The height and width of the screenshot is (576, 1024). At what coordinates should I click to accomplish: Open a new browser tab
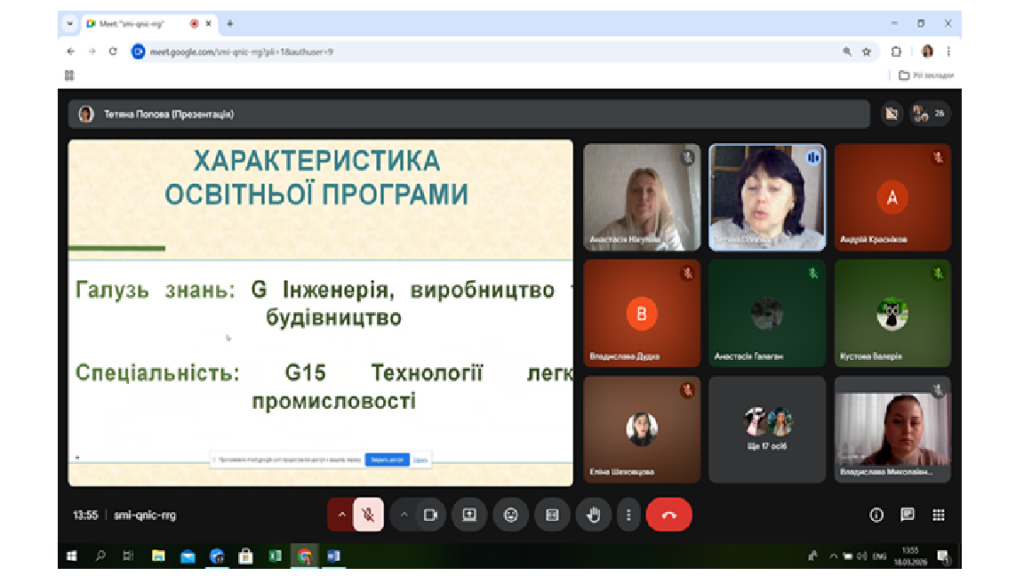(230, 24)
